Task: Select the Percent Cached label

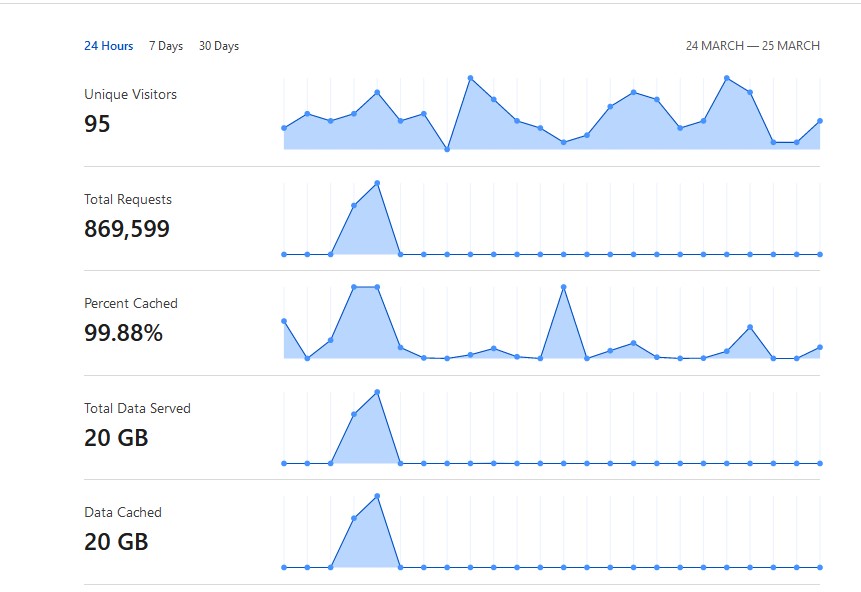Action: pos(131,303)
